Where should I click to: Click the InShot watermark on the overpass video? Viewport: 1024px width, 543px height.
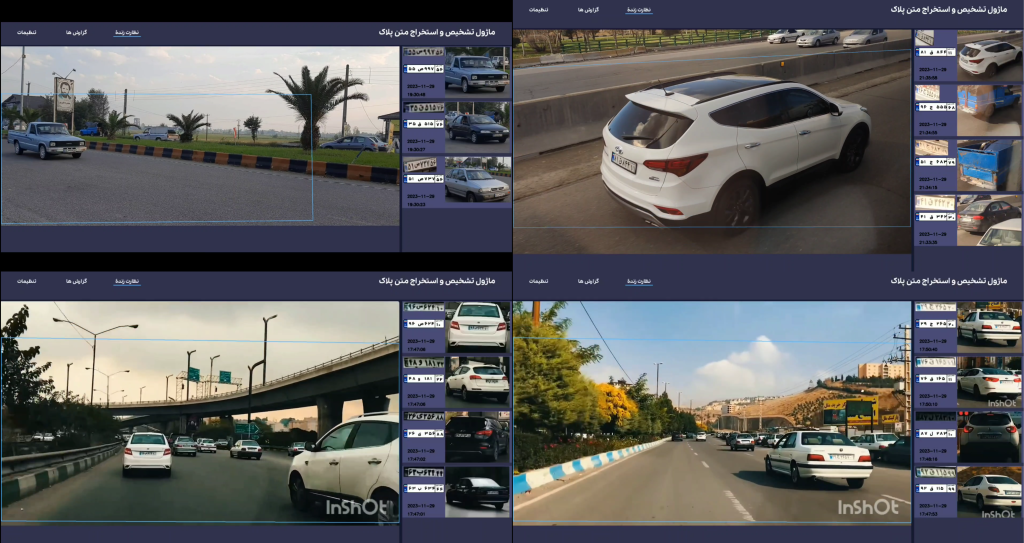[357, 507]
